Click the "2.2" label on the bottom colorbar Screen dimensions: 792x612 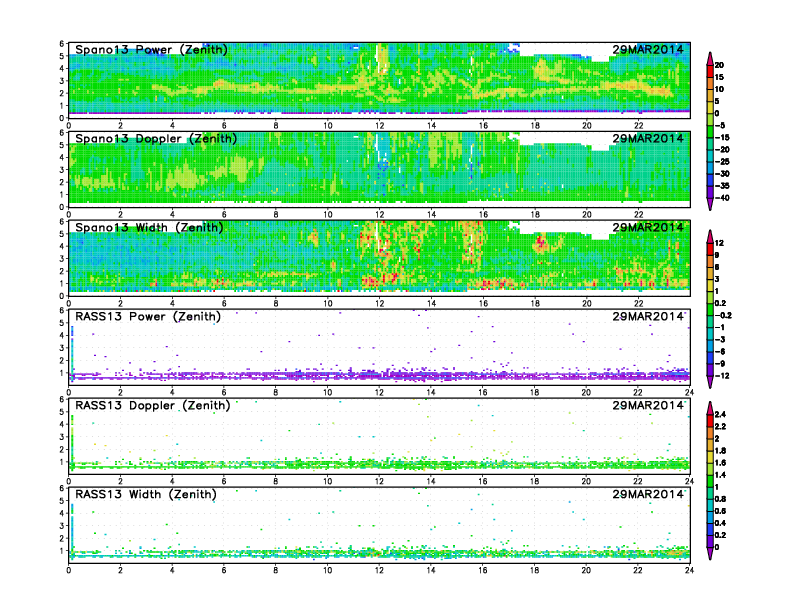(x=720, y=427)
